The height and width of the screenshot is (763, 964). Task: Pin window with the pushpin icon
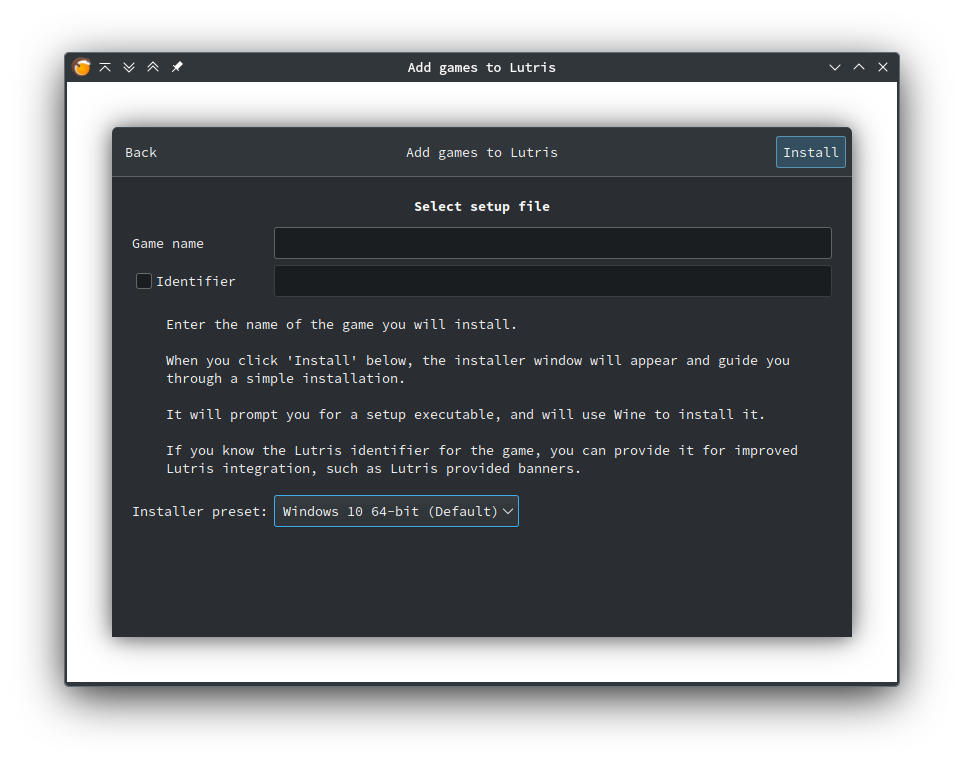click(177, 67)
